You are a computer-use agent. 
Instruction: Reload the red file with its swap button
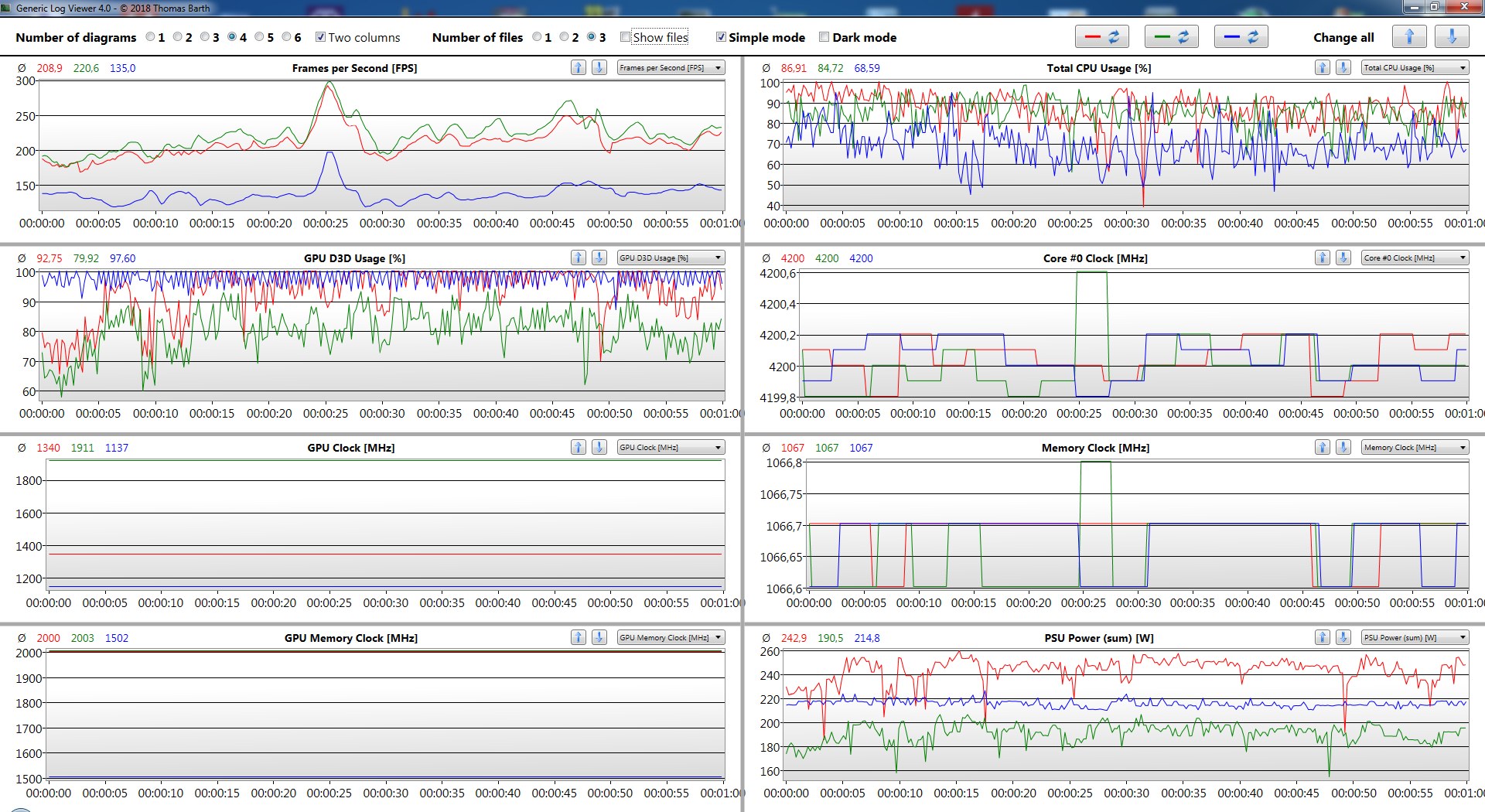click(x=1102, y=36)
